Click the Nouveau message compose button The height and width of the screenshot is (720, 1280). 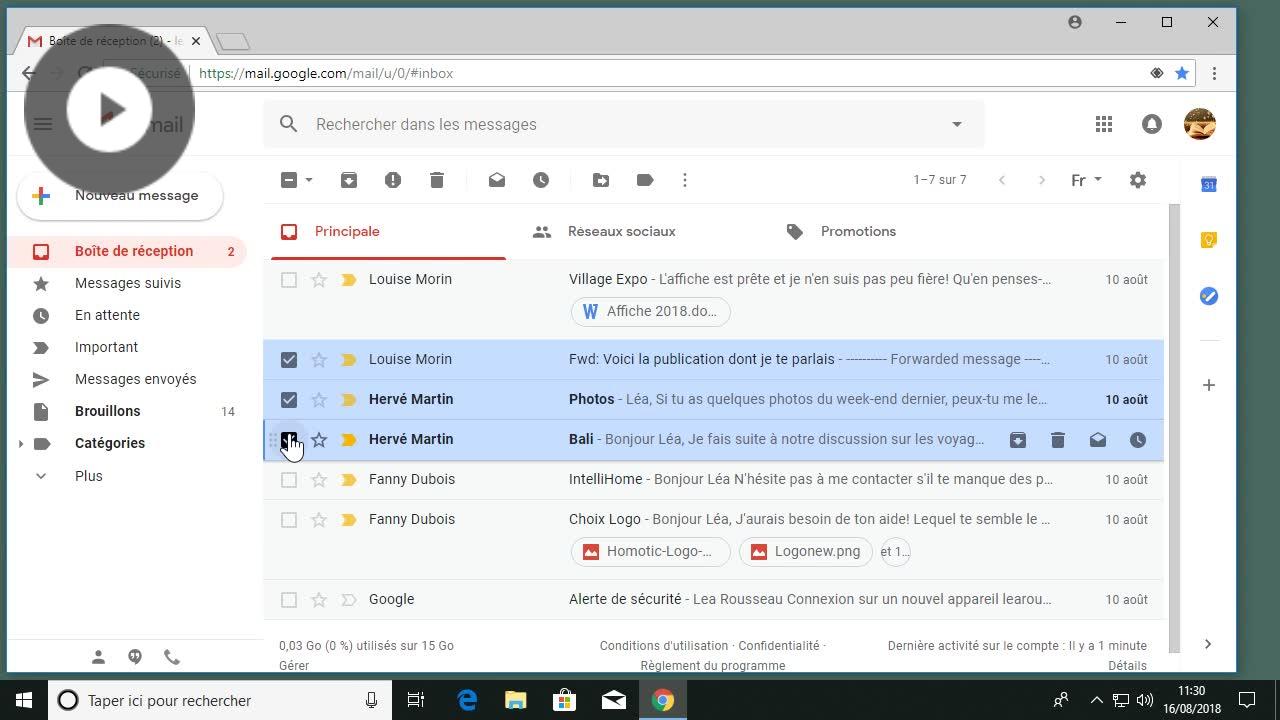click(x=120, y=196)
